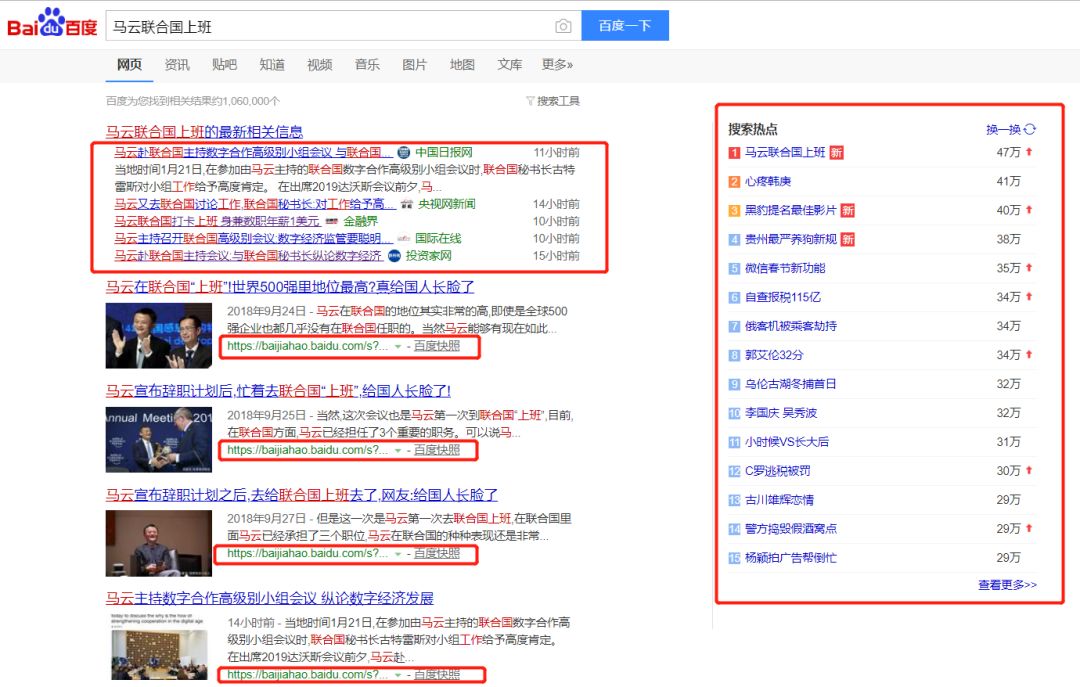The image size is (1080, 687).
Task: Open hot search 小时候VS长大后
Action: click(x=787, y=442)
